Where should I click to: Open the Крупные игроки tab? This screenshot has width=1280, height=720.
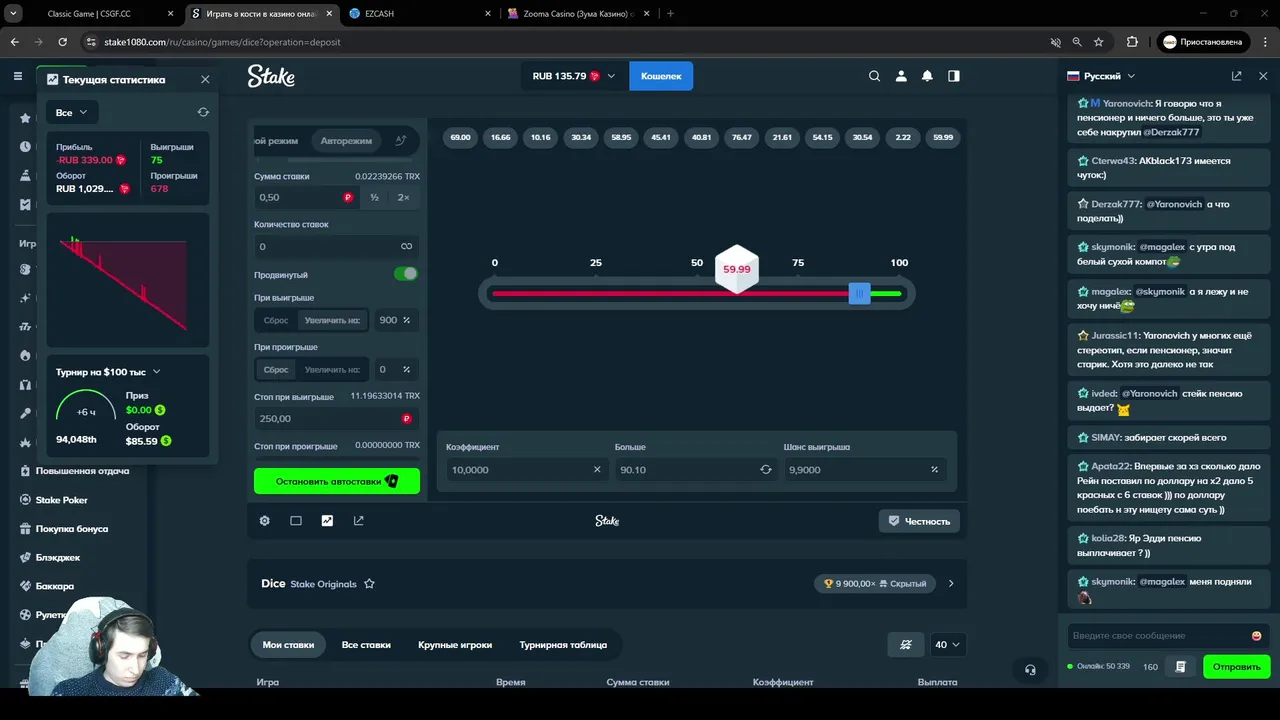pyautogui.click(x=455, y=645)
